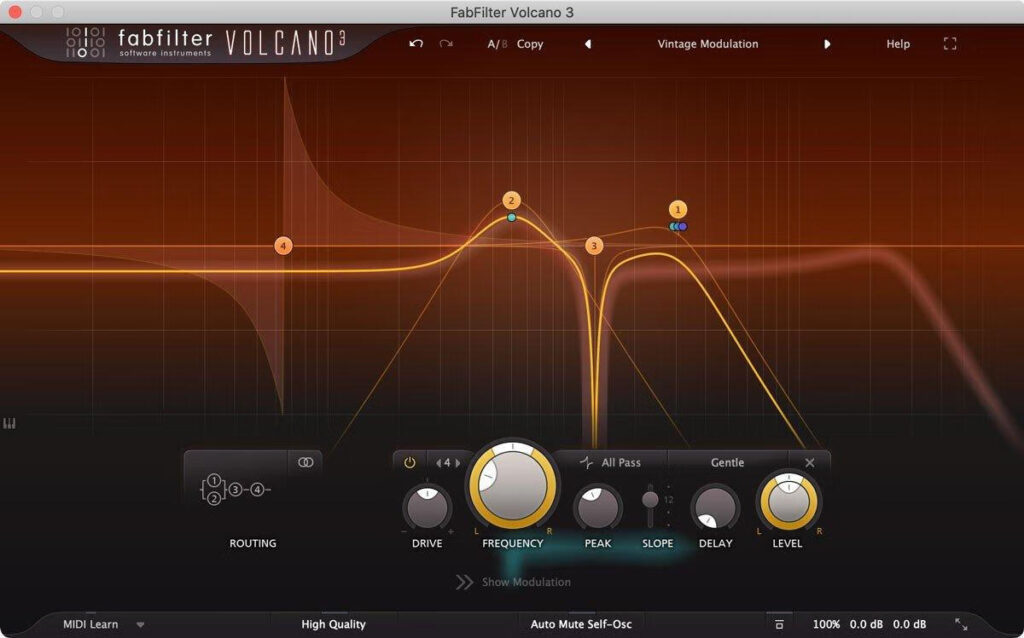Undo the last change with the undo arrow
The width and height of the screenshot is (1024, 638).
[x=416, y=44]
